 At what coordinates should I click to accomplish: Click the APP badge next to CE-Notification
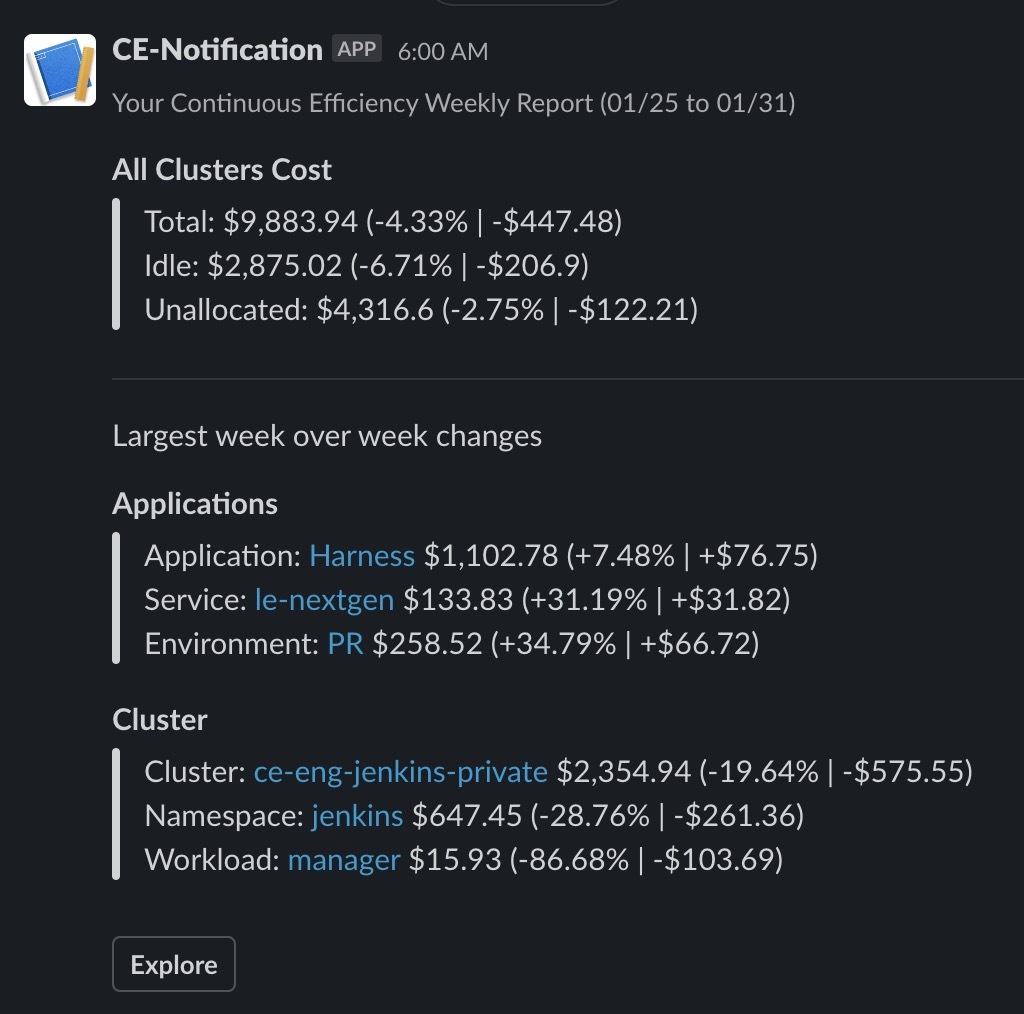pyautogui.click(x=357, y=49)
